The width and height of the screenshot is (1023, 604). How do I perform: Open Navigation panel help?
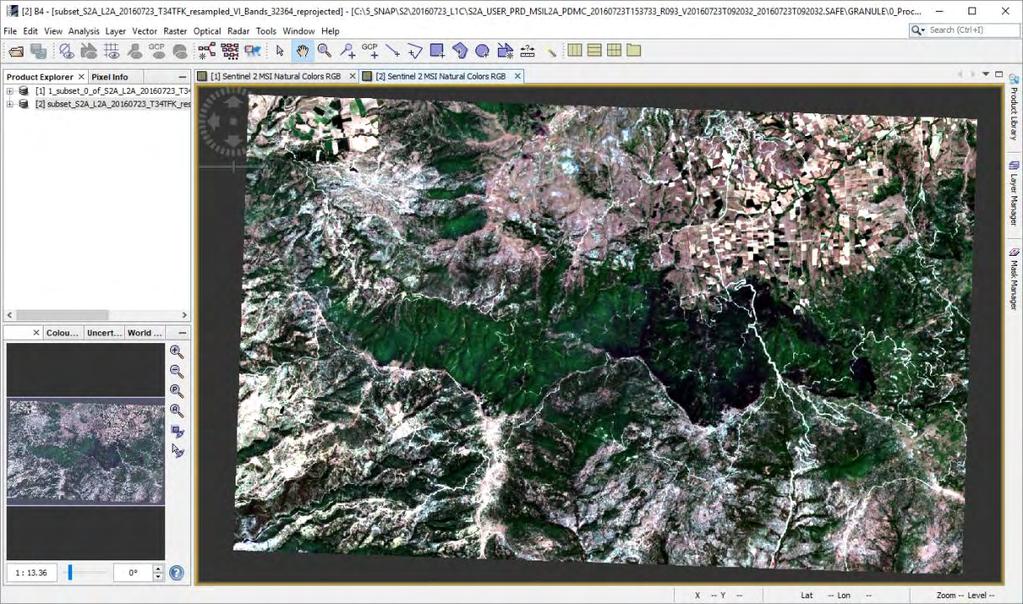(x=176, y=573)
